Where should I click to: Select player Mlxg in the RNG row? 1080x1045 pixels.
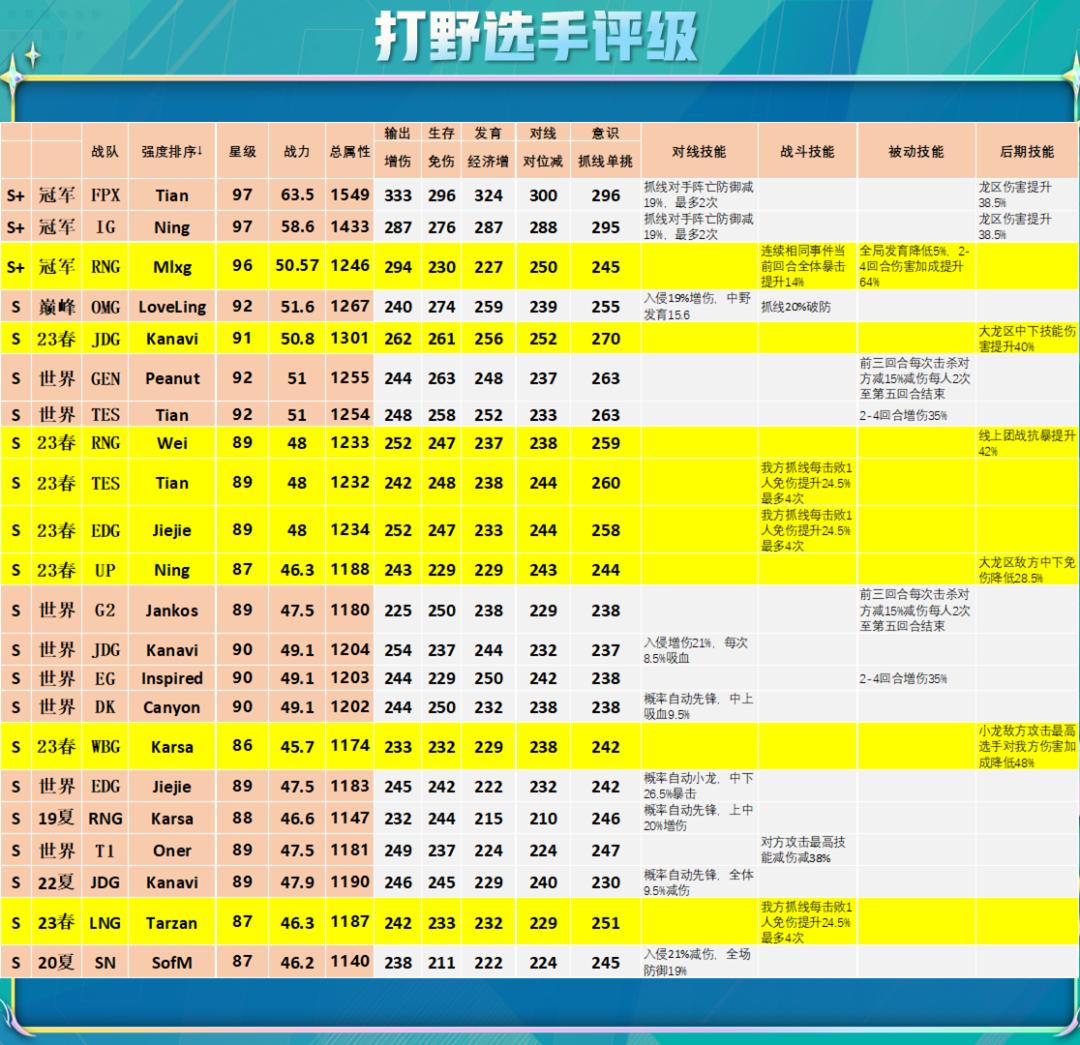click(x=171, y=267)
